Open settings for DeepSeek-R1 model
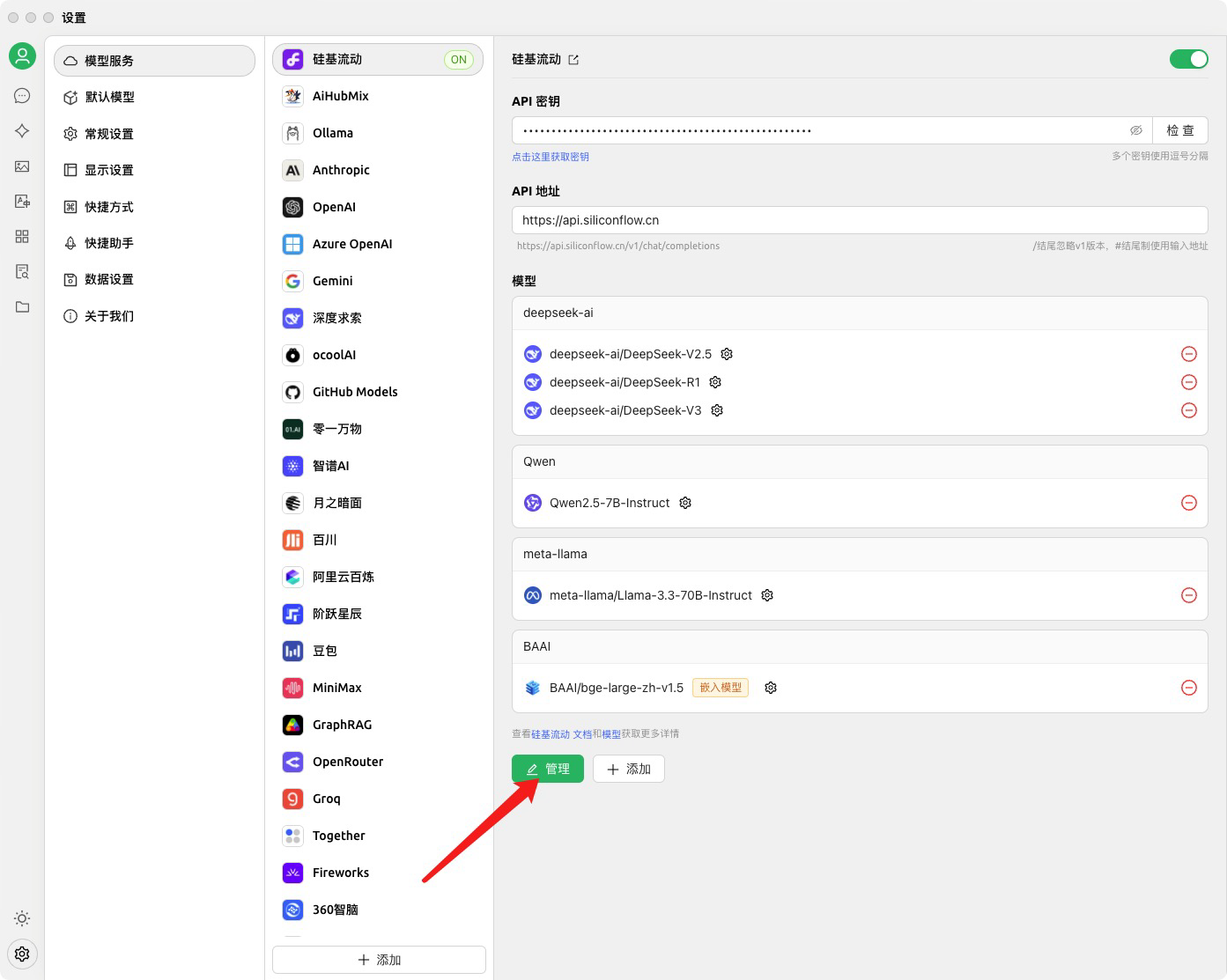Image resolution: width=1227 pixels, height=980 pixels. [715, 382]
